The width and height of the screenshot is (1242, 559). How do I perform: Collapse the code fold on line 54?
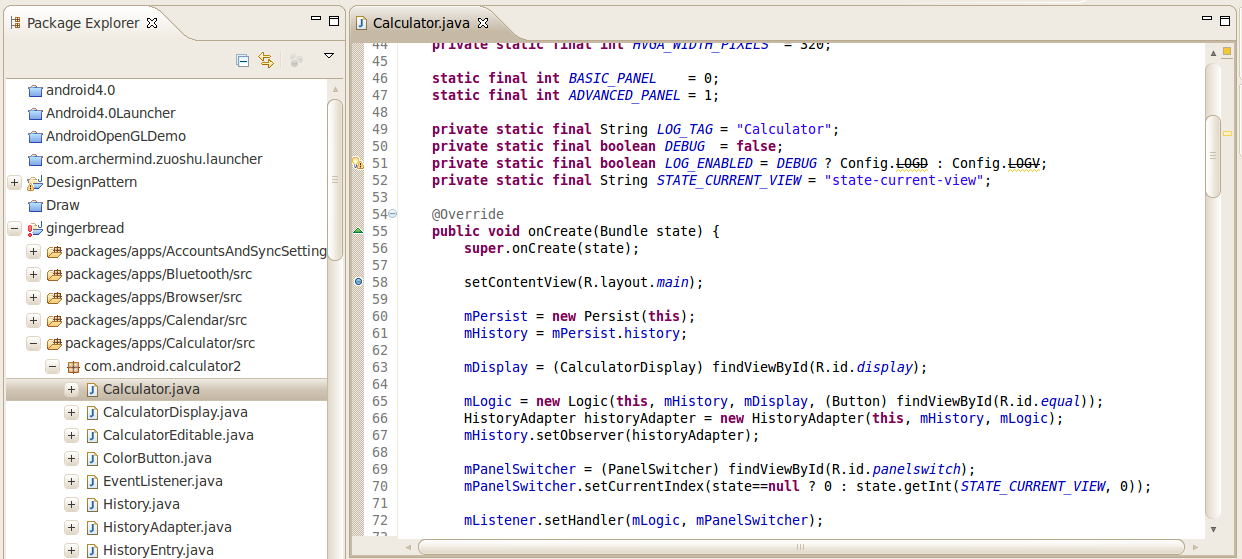point(392,214)
